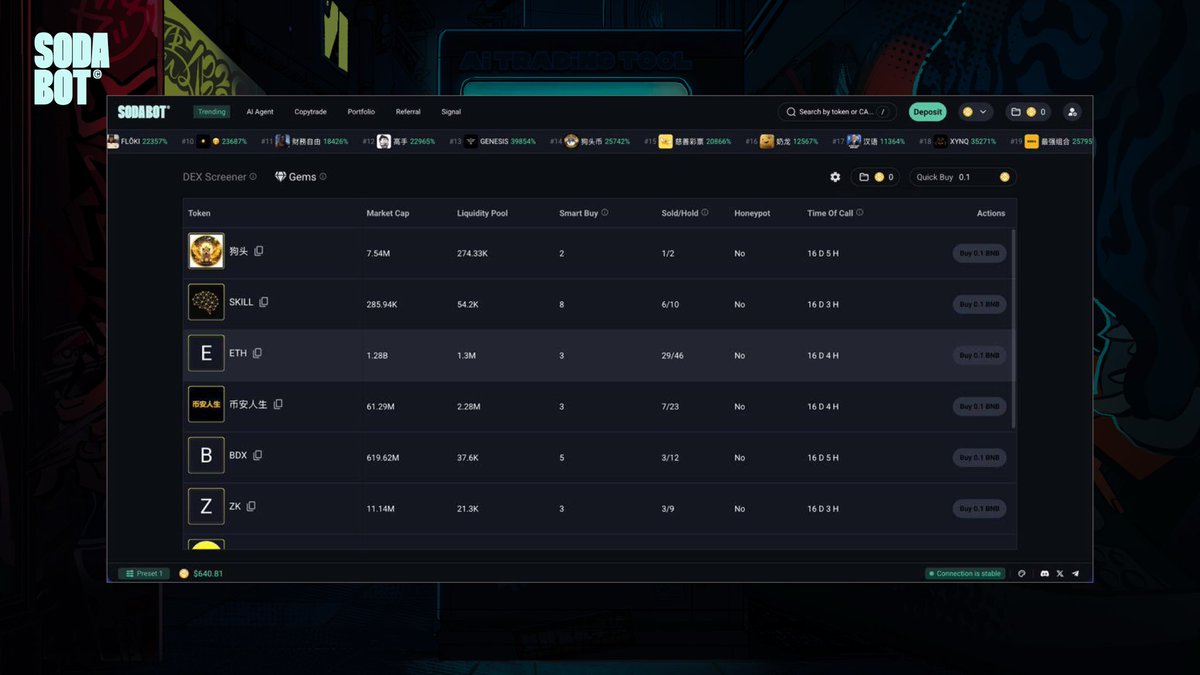Show the Smart Buy info tooltip icon
Image resolution: width=1200 pixels, height=675 pixels.
pos(605,213)
